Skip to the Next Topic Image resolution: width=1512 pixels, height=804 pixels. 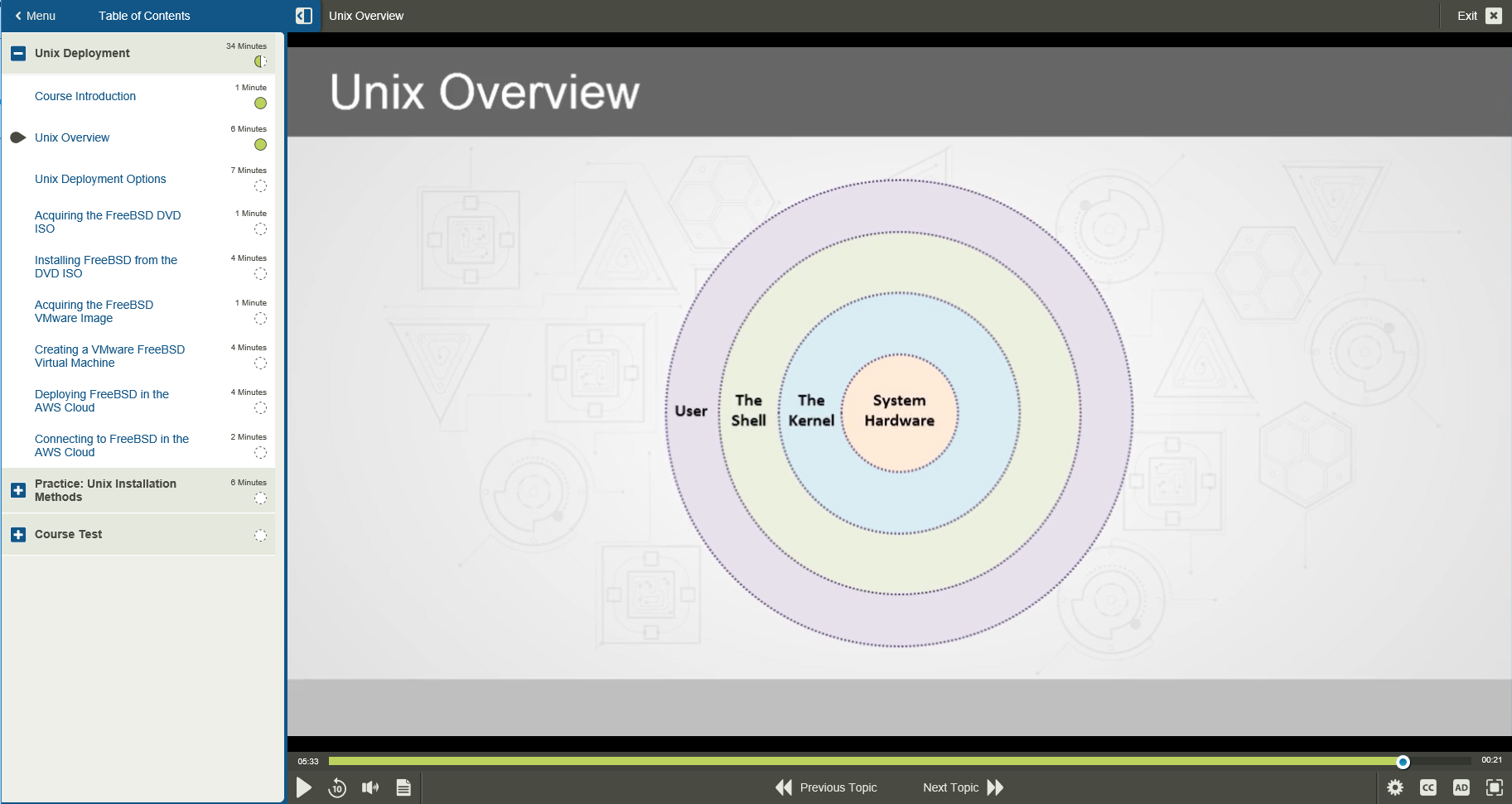963,787
